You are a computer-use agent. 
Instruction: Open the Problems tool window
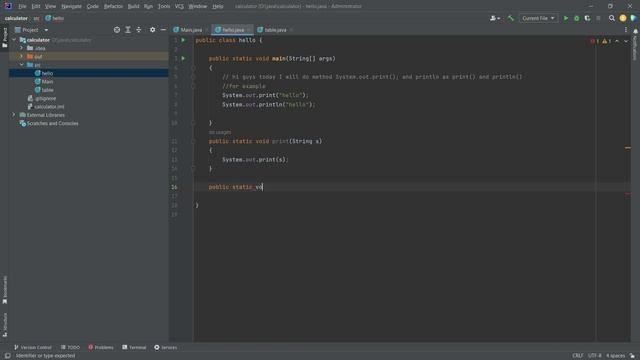[100, 347]
